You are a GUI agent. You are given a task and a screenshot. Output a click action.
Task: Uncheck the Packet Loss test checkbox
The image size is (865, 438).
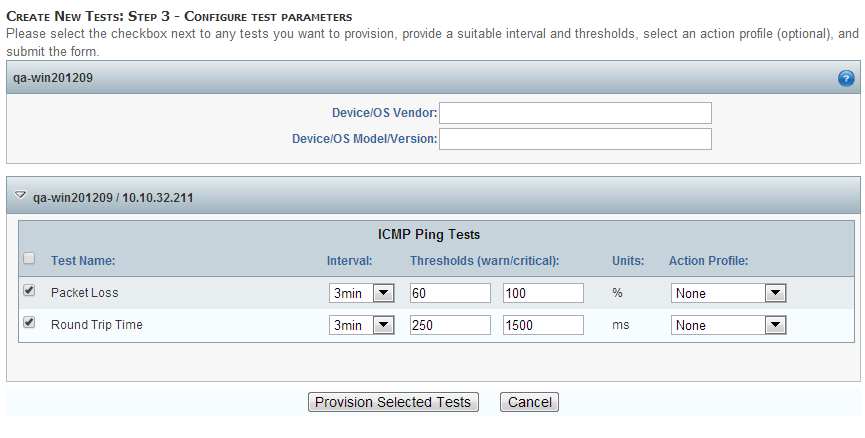coord(29,292)
